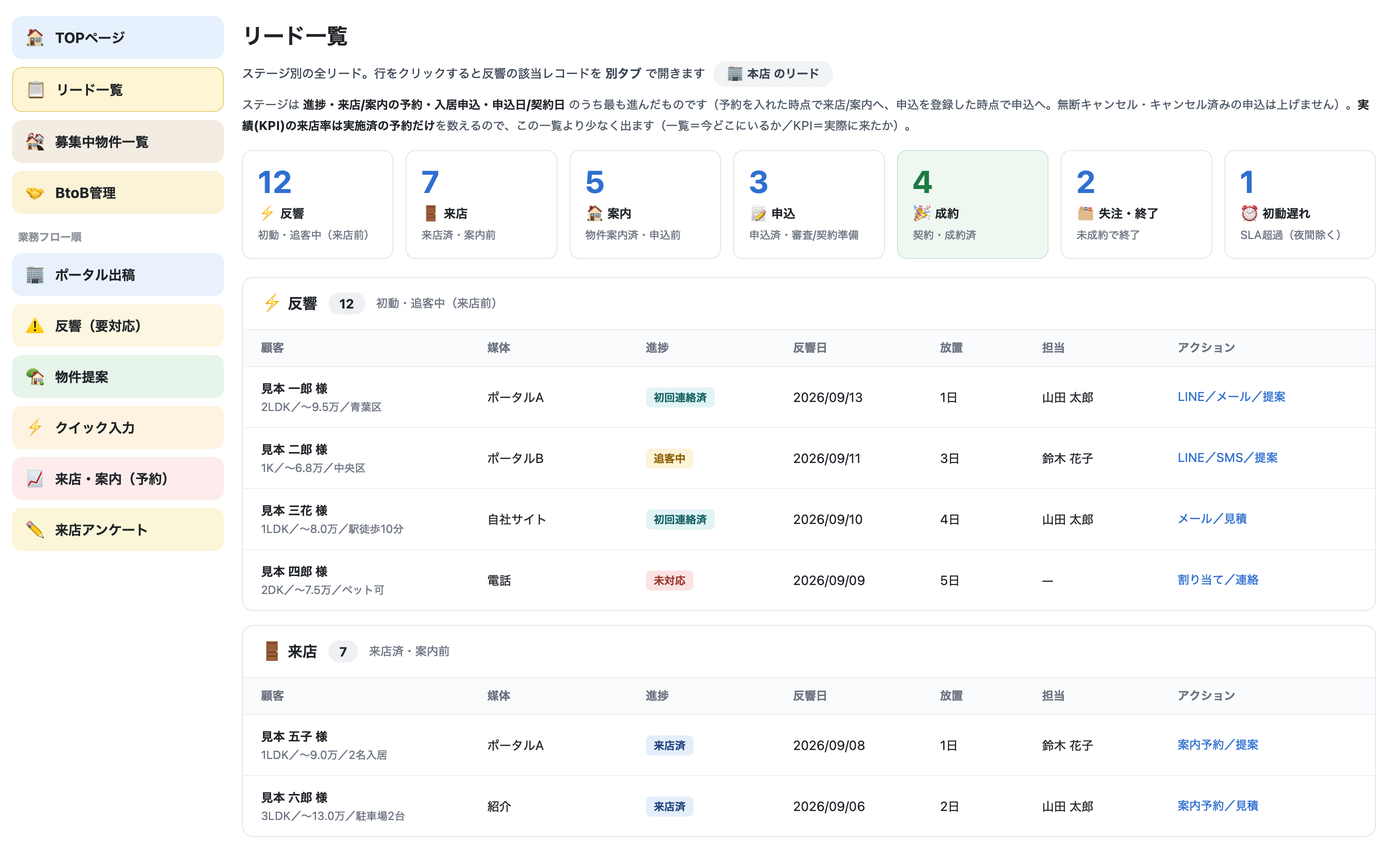Click LINE／SMS／提案 for 見本 二郎
This screenshot has width=1400, height=851.
pyautogui.click(x=1227, y=458)
